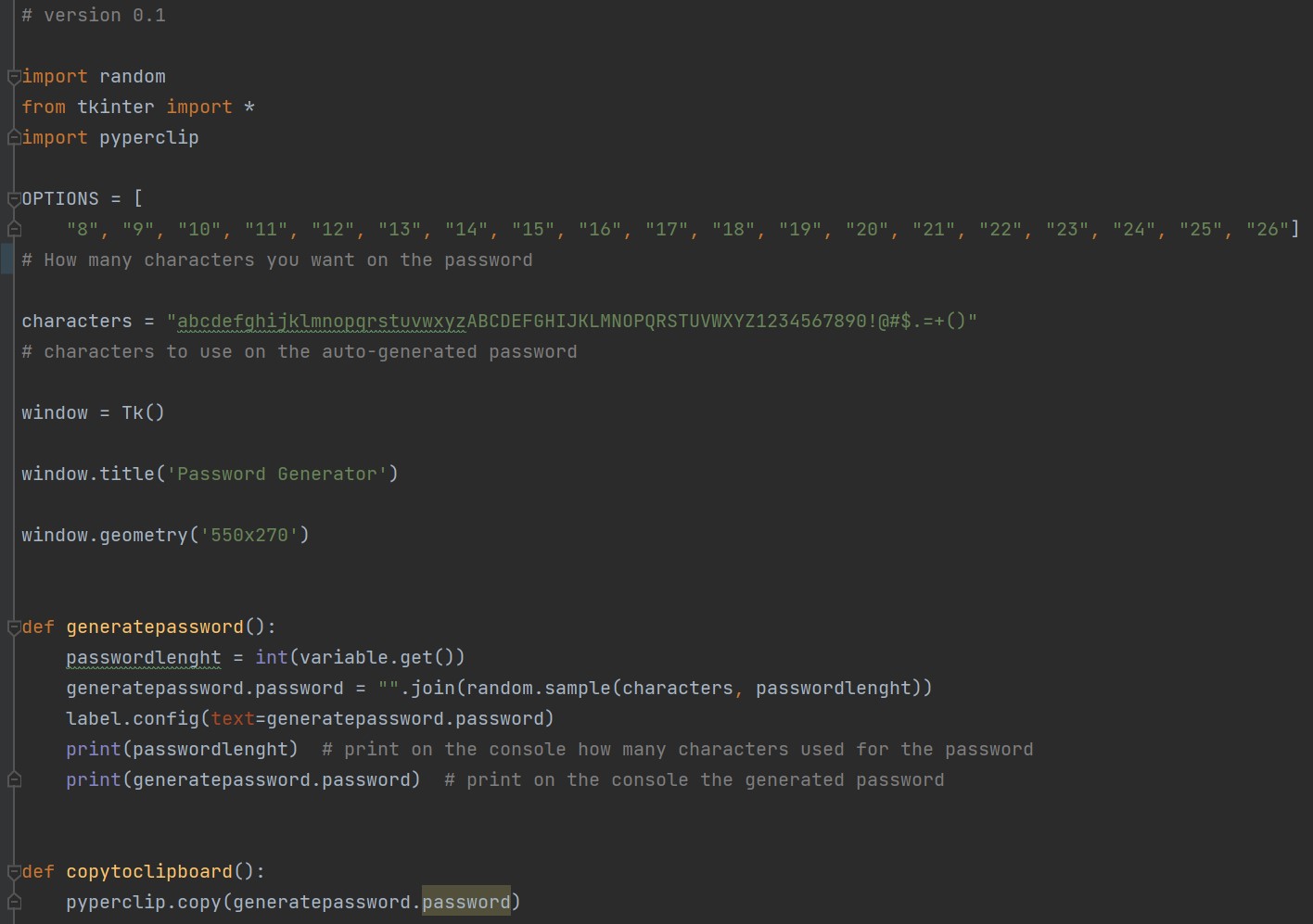Click the 'text' keyword argument in label.config
This screenshot has height=924, width=1313.
pyautogui.click(x=233, y=719)
